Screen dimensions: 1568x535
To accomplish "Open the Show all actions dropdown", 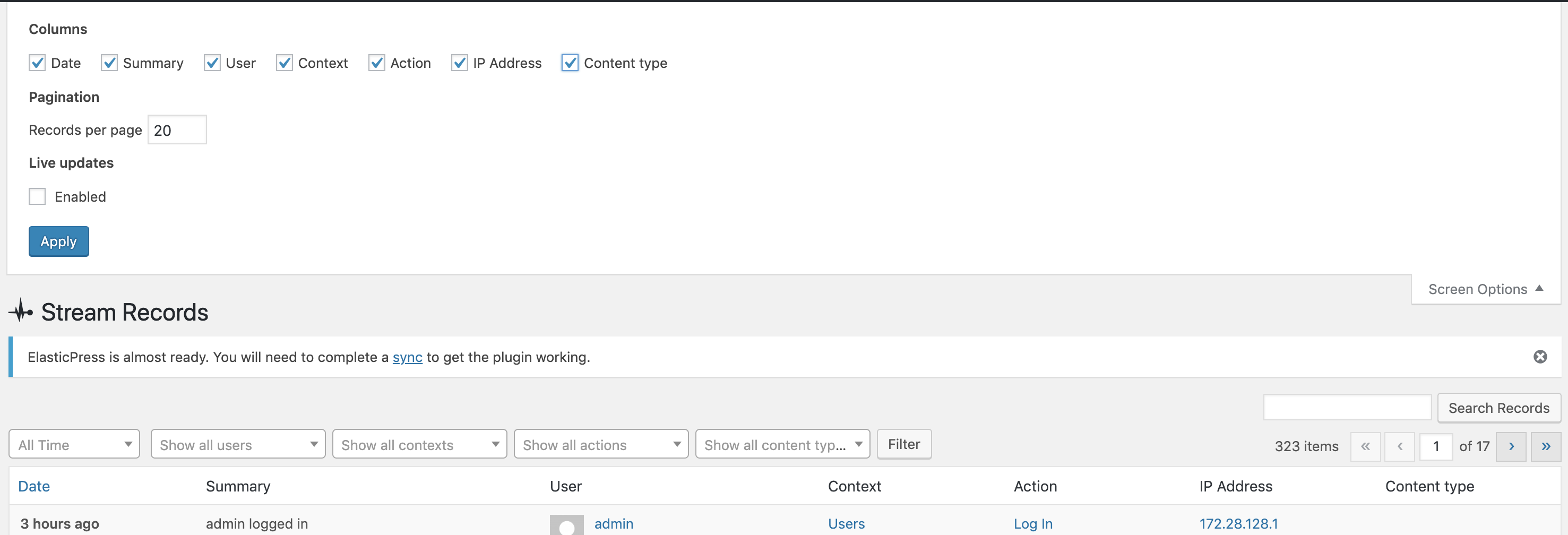I will 601,444.
